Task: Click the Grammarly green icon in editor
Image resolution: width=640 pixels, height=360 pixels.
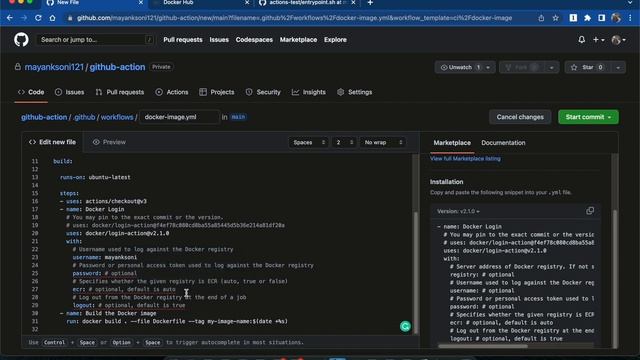Action: pos(405,326)
